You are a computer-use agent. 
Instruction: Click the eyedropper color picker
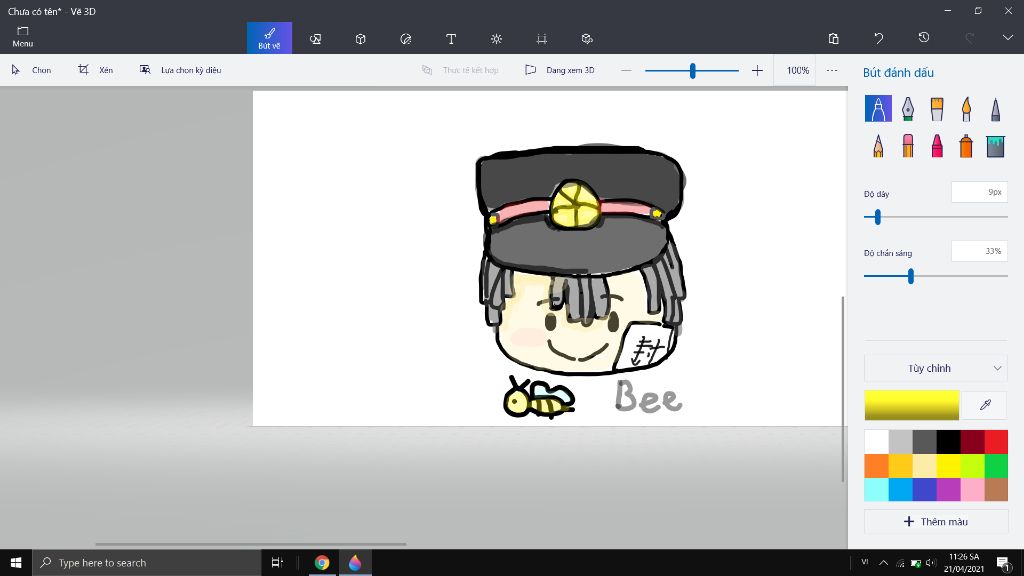tap(985, 405)
